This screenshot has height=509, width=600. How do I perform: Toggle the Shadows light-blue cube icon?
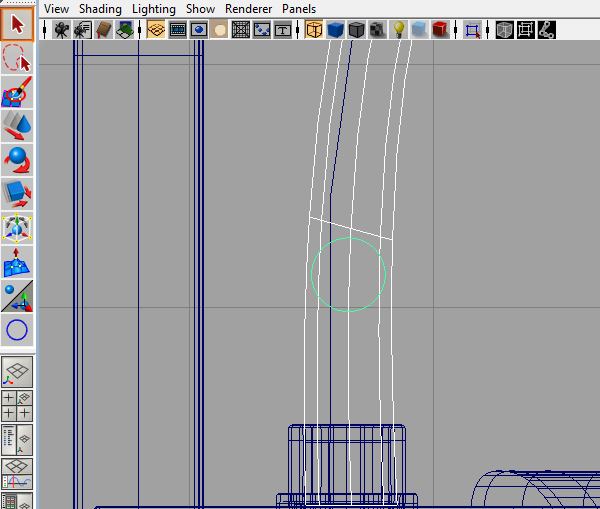[419, 30]
